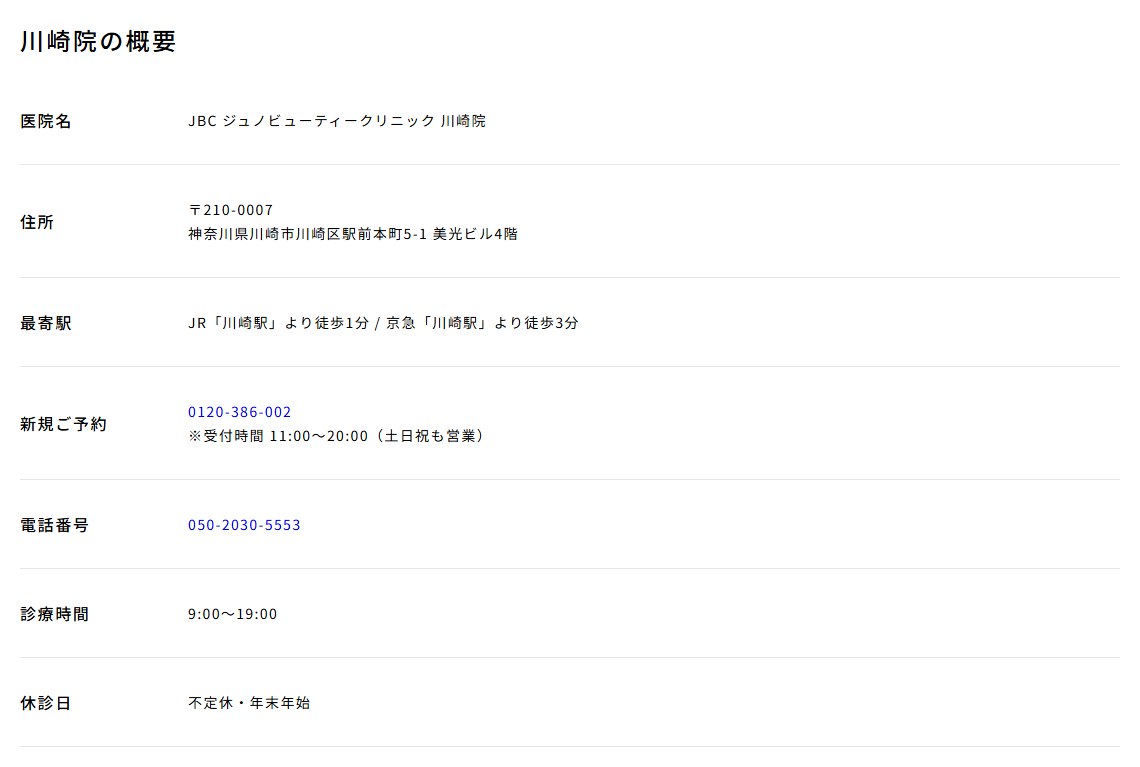Select postal code 〒210-0007

tap(230, 210)
